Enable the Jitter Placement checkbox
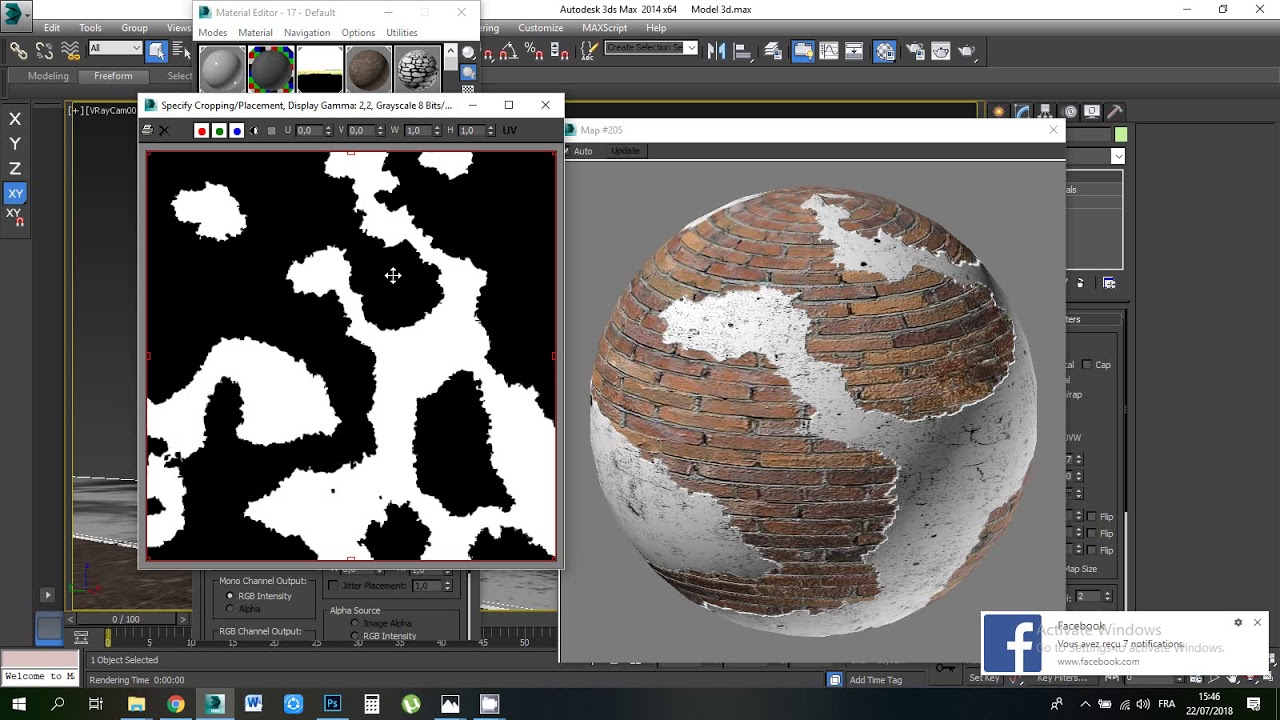Image resolution: width=1280 pixels, height=720 pixels. tap(334, 586)
